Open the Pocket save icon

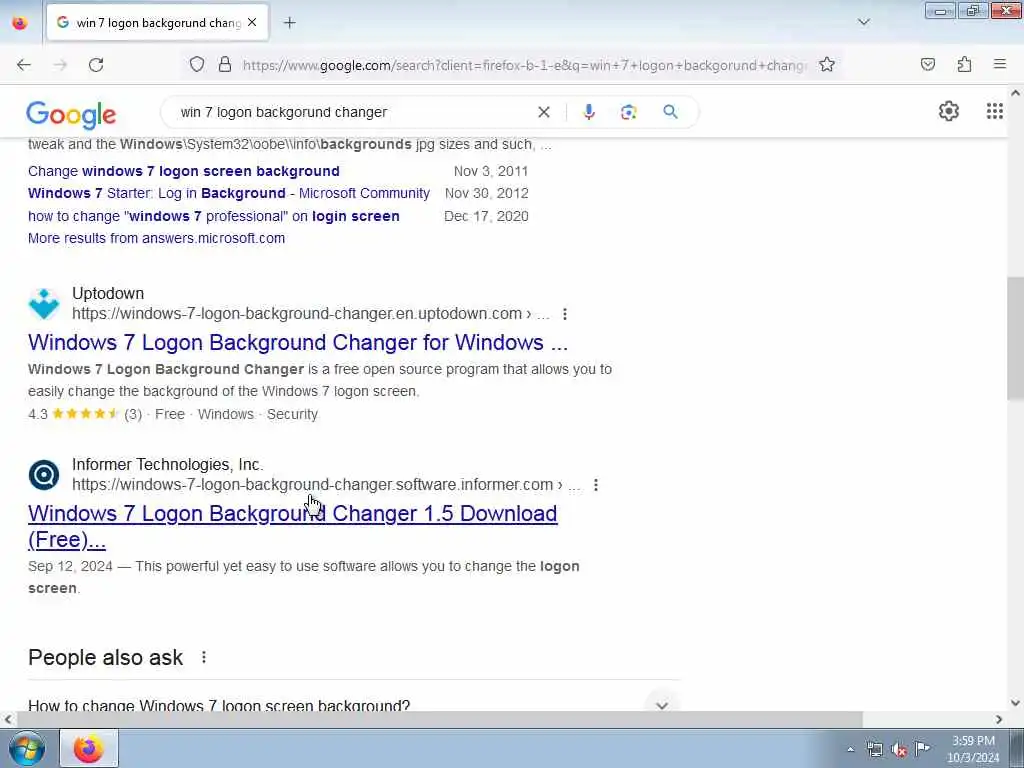coord(927,64)
